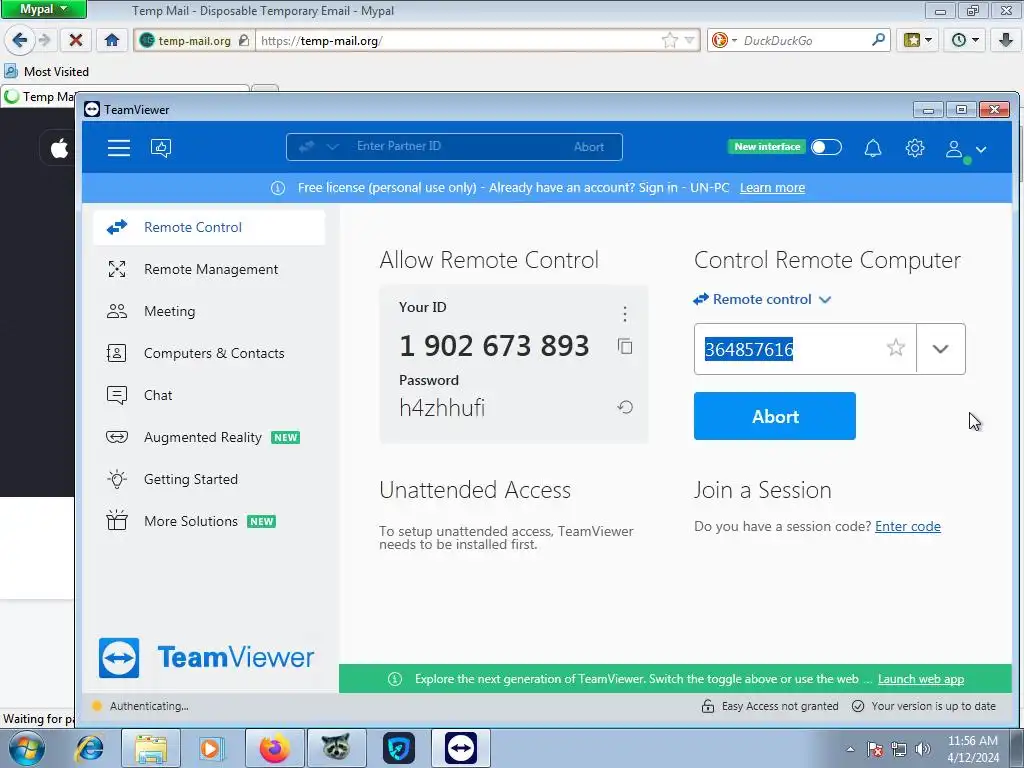Open the Chat section
The image size is (1024, 768).
(x=209, y=395)
